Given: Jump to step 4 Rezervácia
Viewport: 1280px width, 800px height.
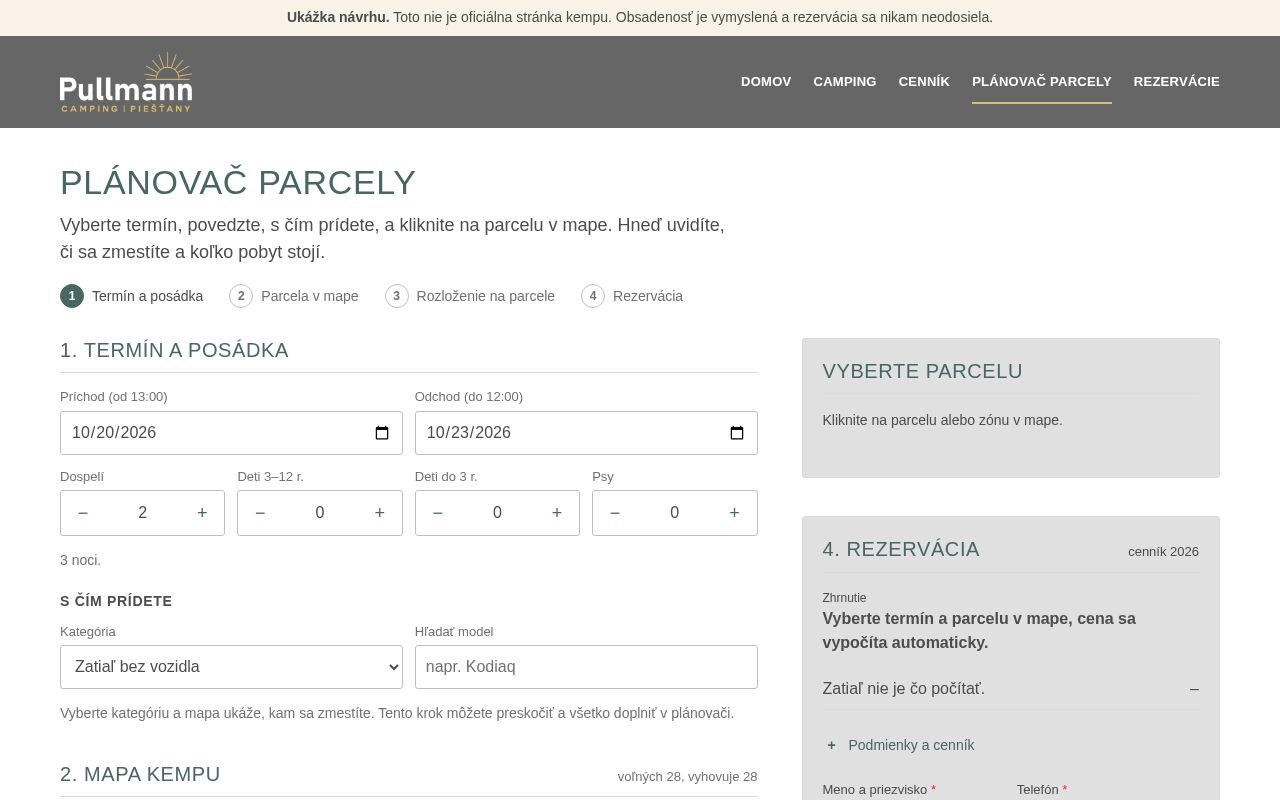Looking at the screenshot, I should (632, 296).
